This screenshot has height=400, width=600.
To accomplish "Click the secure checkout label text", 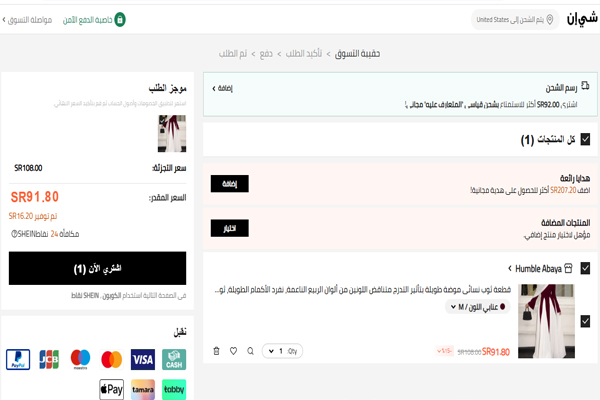I will [88, 20].
